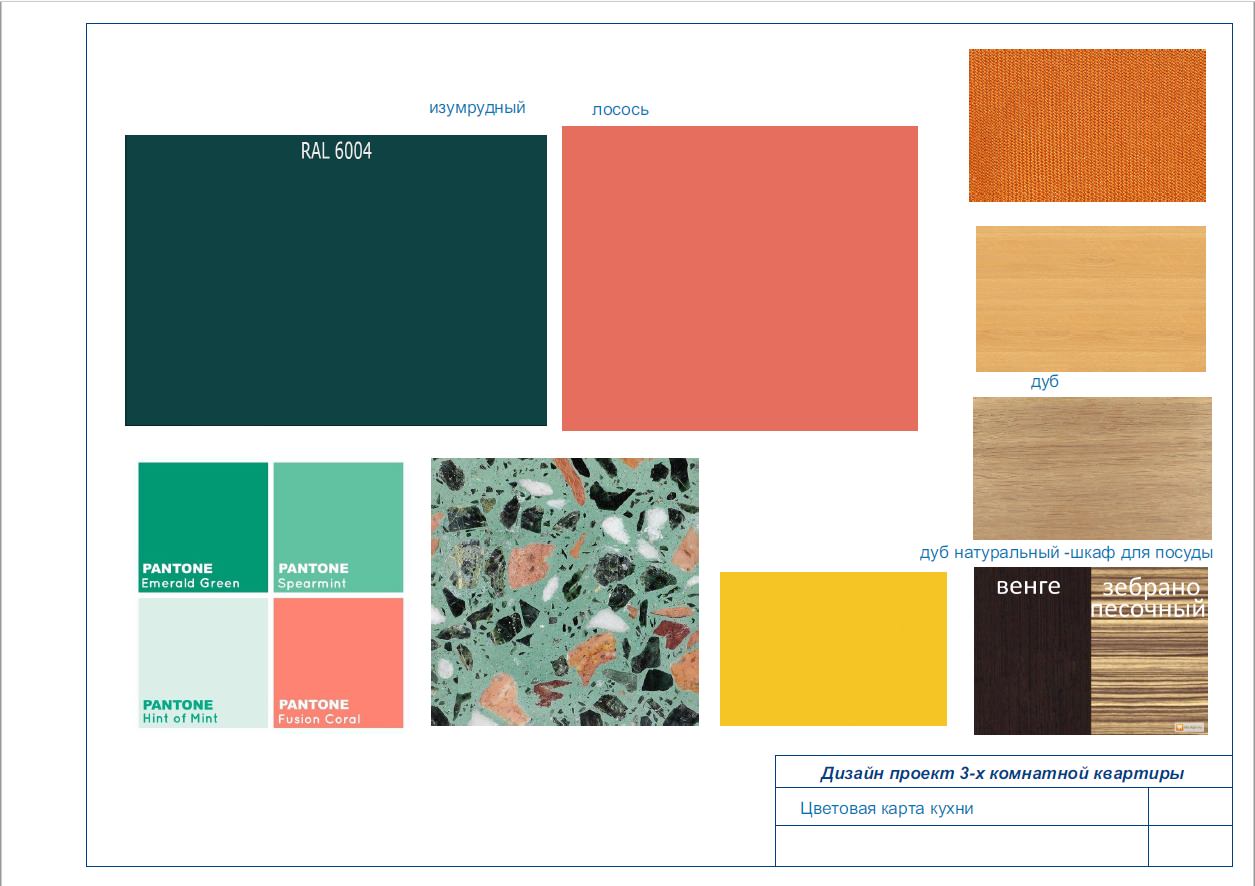Click the зебрано песочный striped wood sample
Viewport: 1255px width, 886px height.
(1149, 670)
